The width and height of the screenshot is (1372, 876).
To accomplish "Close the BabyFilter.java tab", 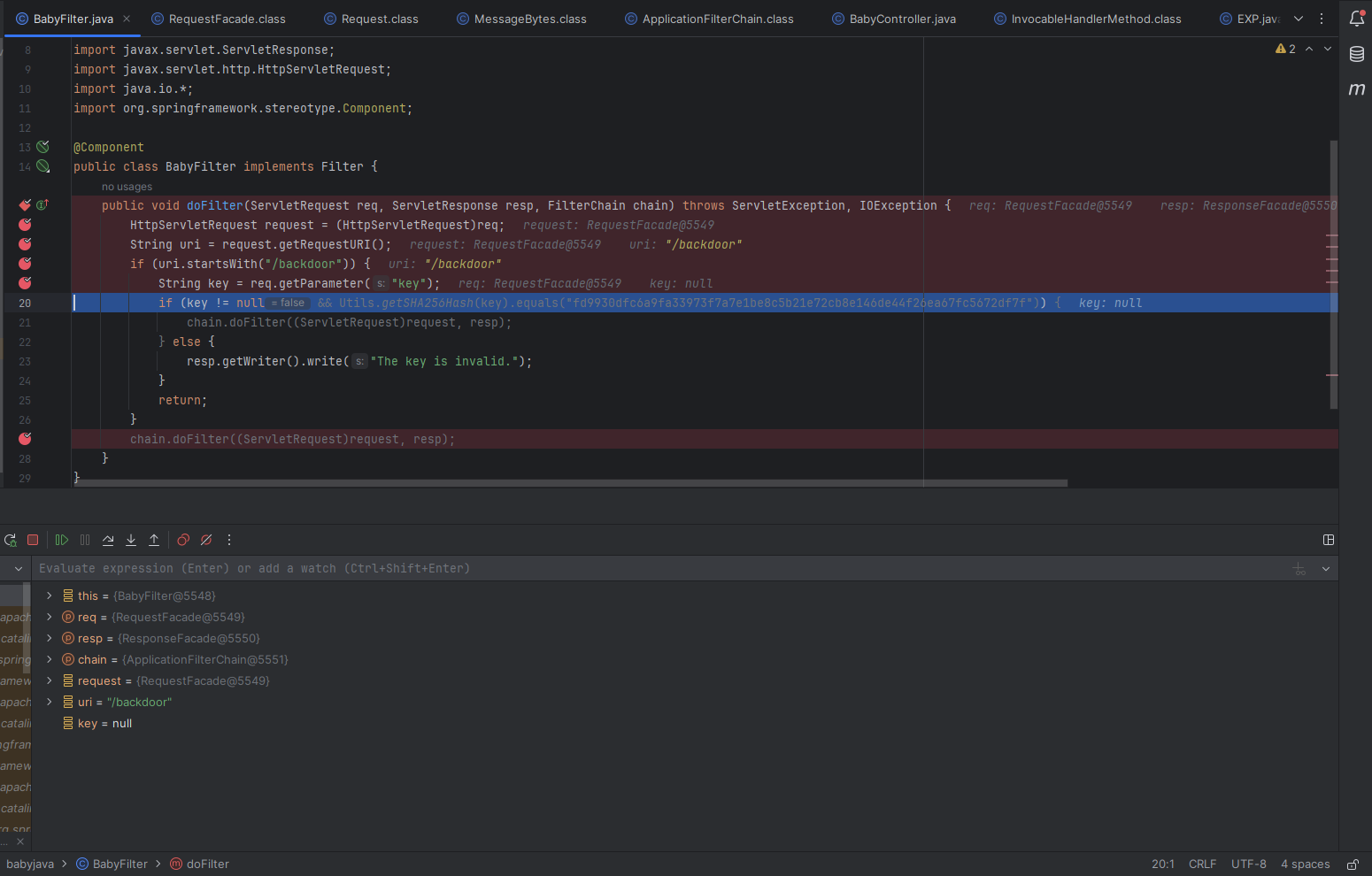I will (127, 19).
